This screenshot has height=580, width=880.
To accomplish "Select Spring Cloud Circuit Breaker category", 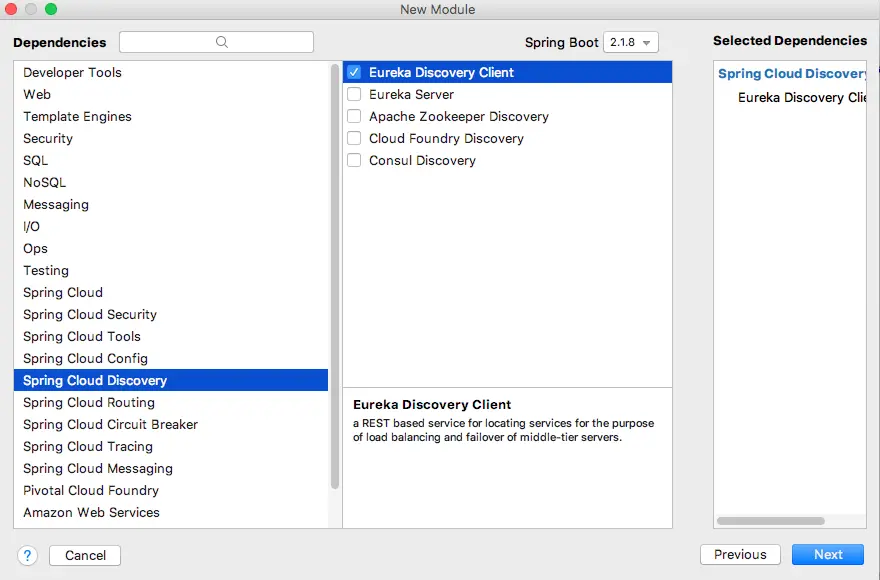I will 171,424.
